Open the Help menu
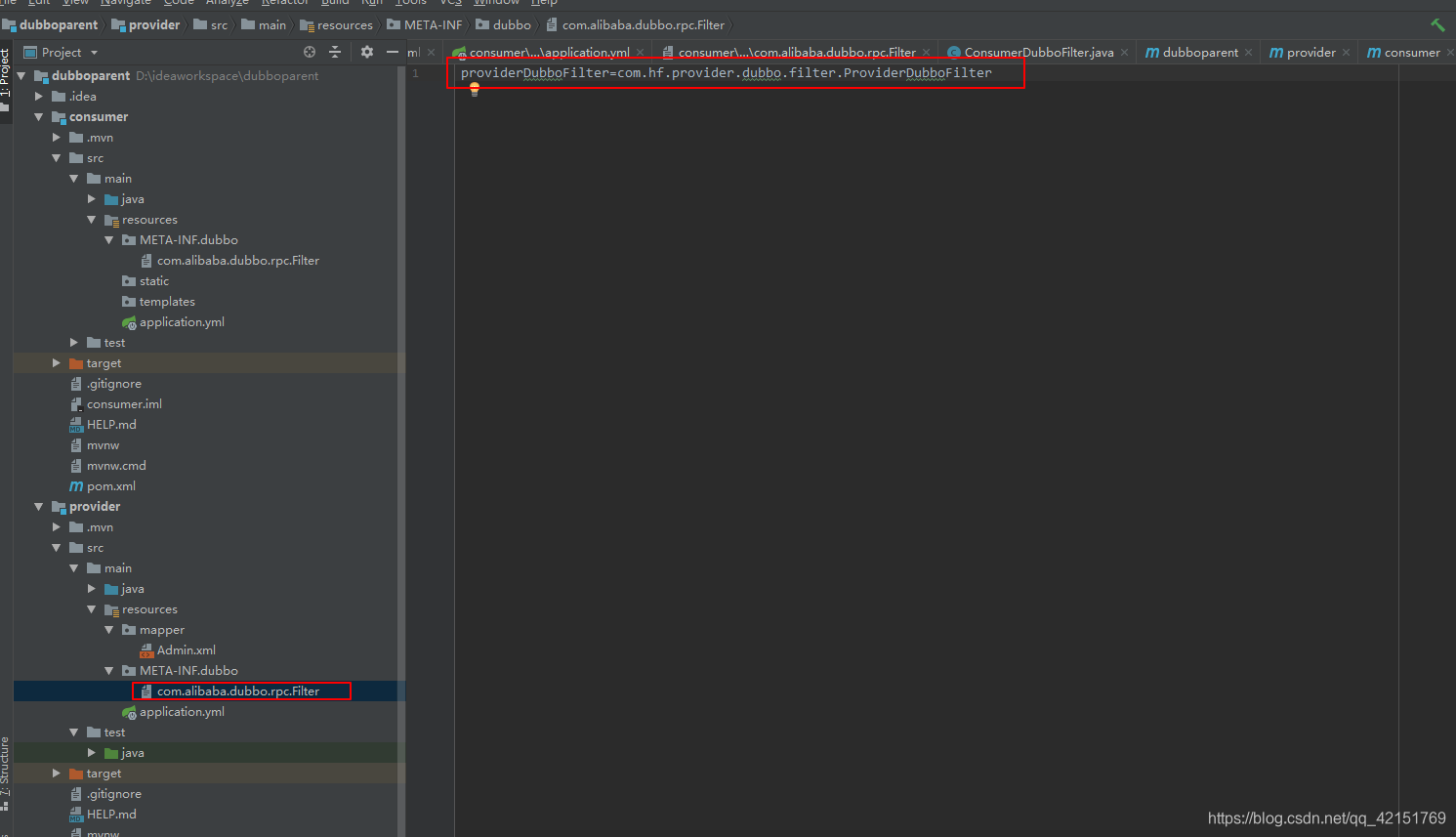Viewport: 1456px width, 837px height. 544,3
